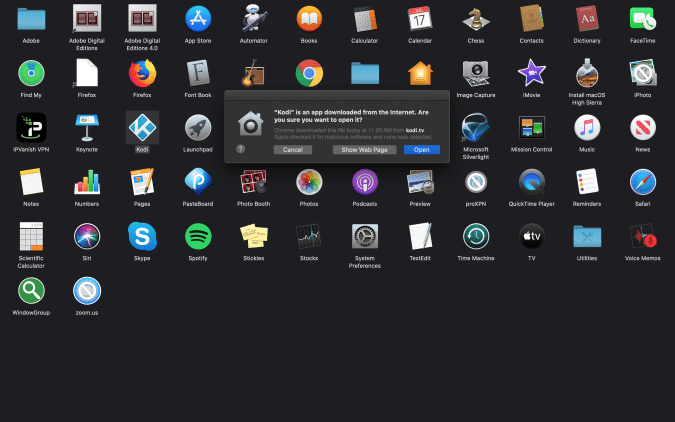Launch Keynote
The height and width of the screenshot is (422, 675).
click(87, 127)
